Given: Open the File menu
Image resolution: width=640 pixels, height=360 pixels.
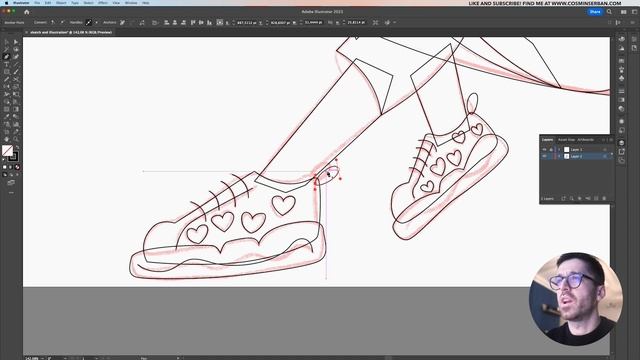Looking at the screenshot, I should point(37,3).
